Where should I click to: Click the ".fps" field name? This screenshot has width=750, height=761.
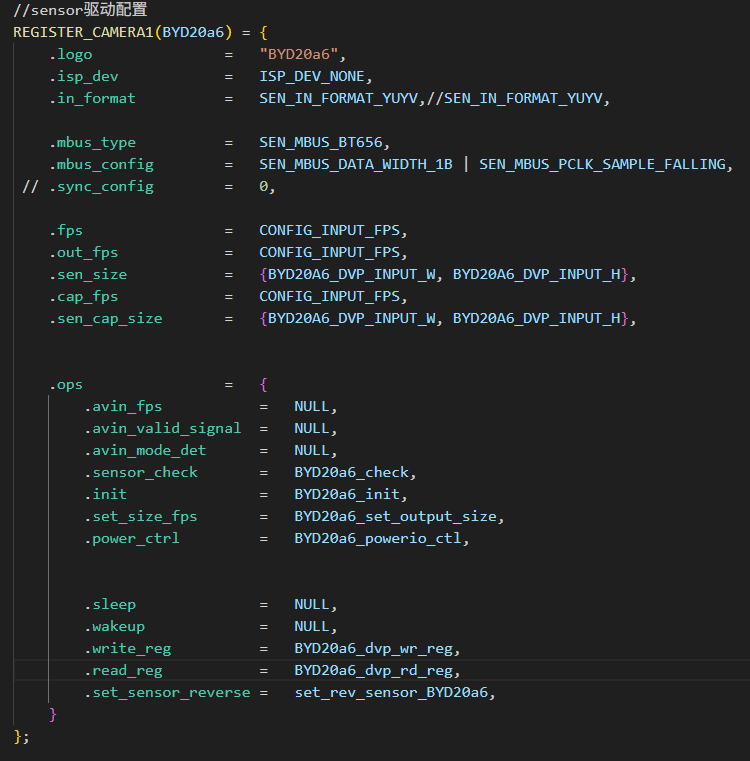pos(66,231)
